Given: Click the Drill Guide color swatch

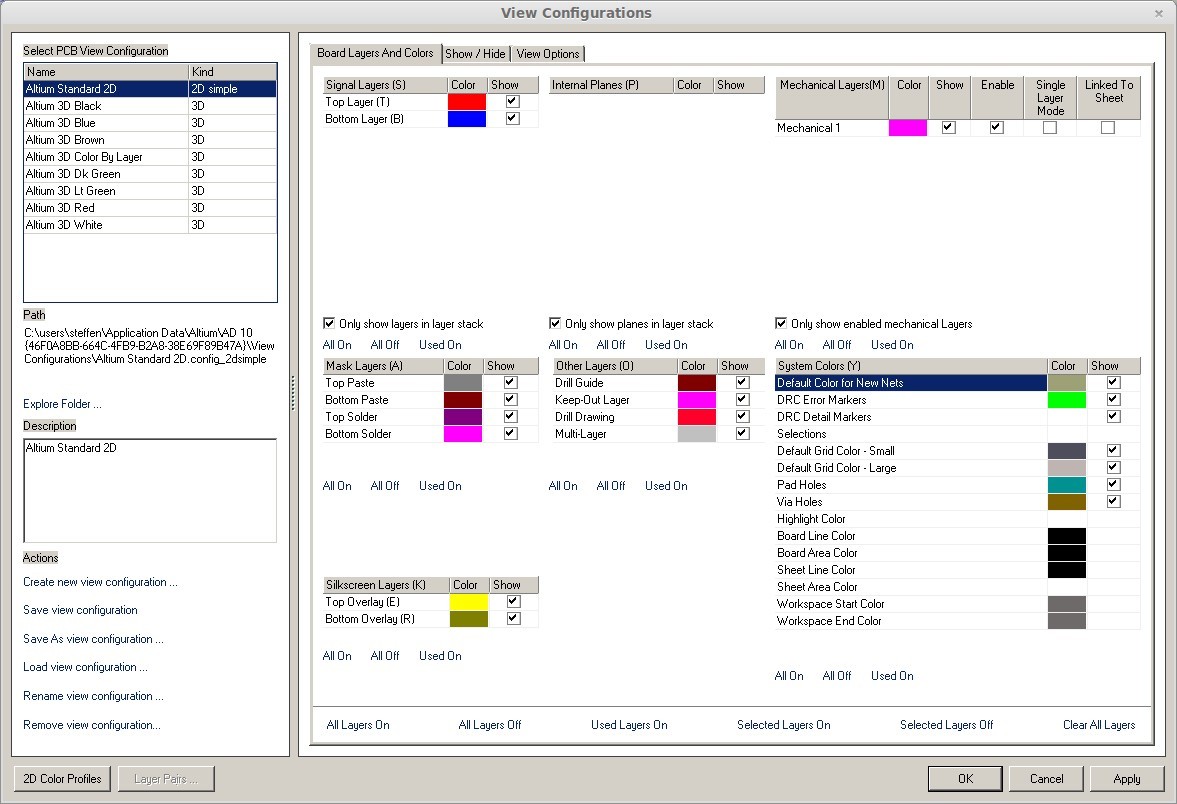Looking at the screenshot, I should pyautogui.click(x=697, y=382).
